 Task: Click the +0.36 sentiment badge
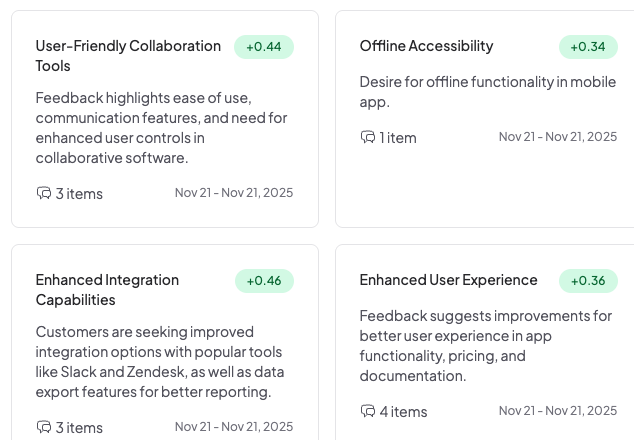coord(588,280)
